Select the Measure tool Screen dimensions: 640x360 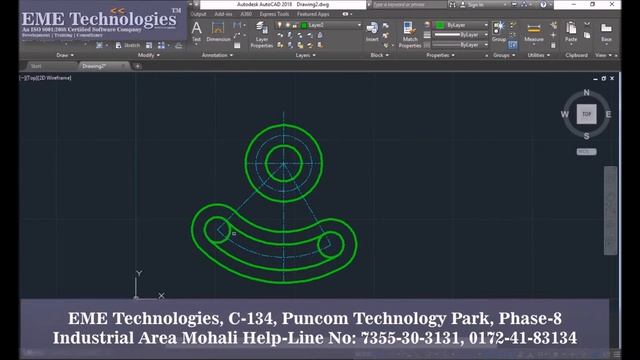[x=534, y=32]
